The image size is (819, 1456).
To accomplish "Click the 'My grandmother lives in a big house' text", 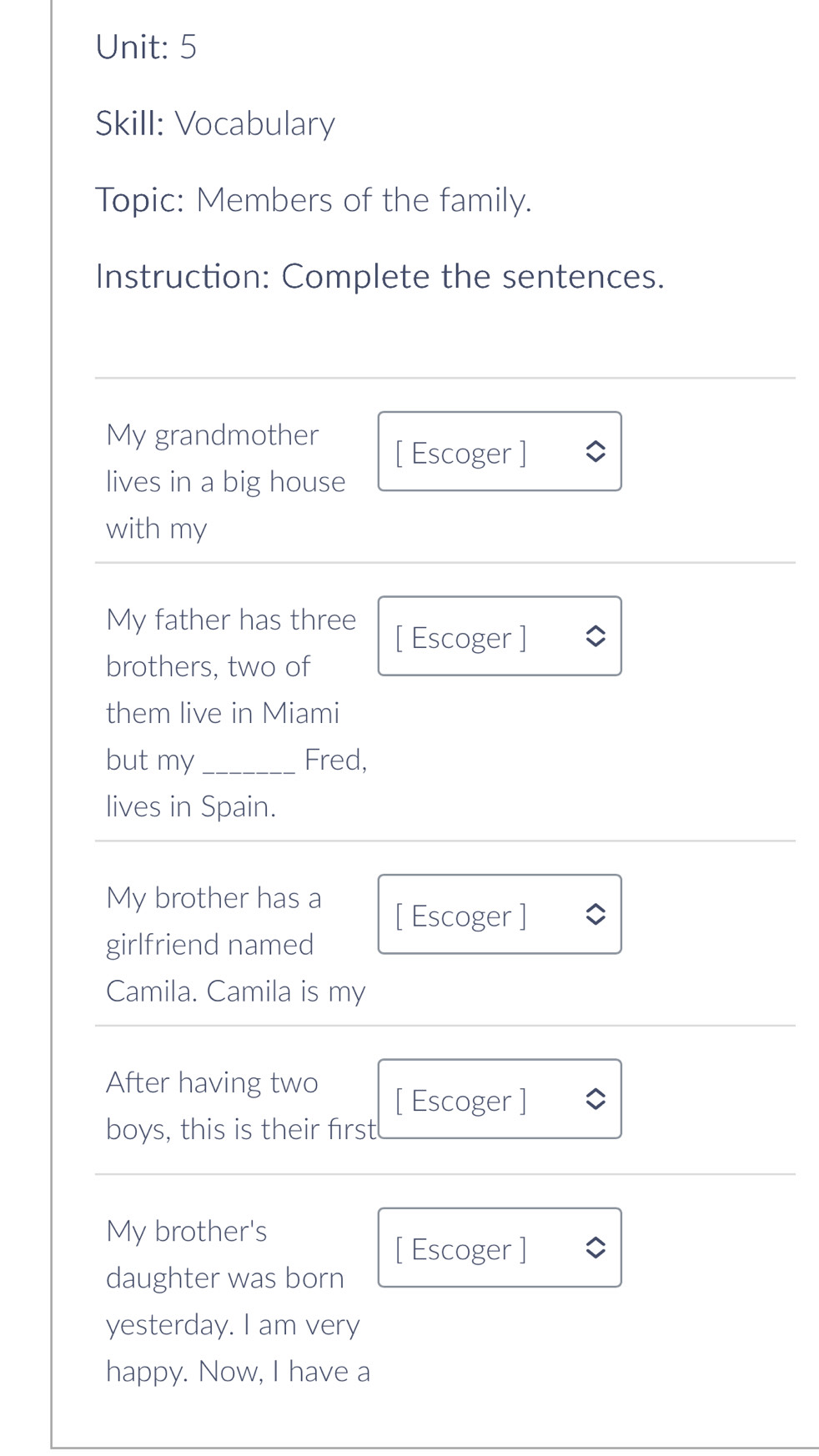I will point(225,459).
